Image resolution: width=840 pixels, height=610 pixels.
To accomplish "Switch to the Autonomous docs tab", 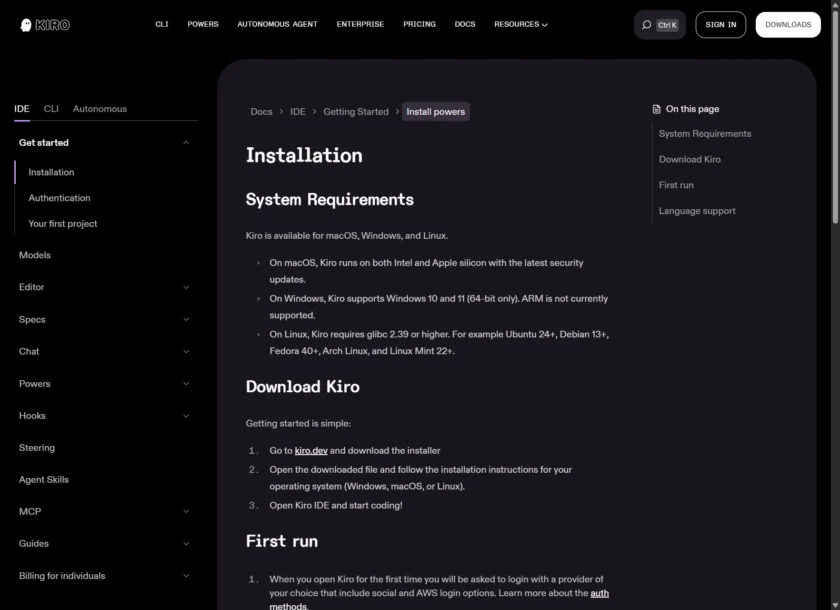I will [x=100, y=109].
